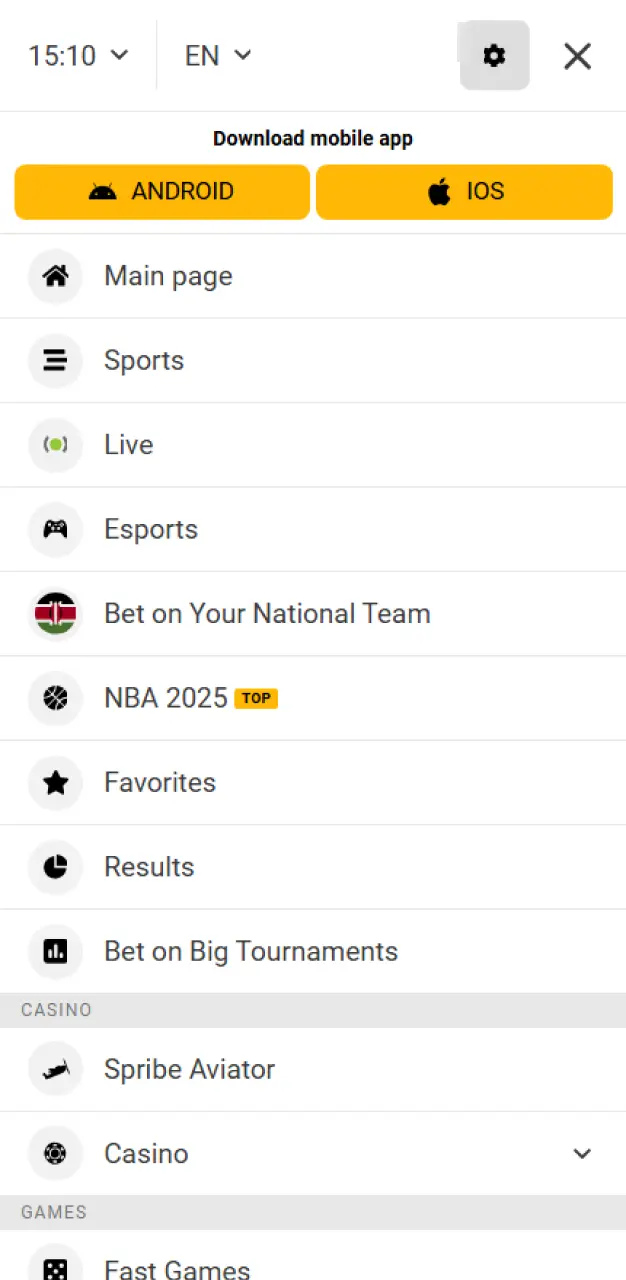Open Bet on Big Tournaments menu item

click(x=251, y=951)
